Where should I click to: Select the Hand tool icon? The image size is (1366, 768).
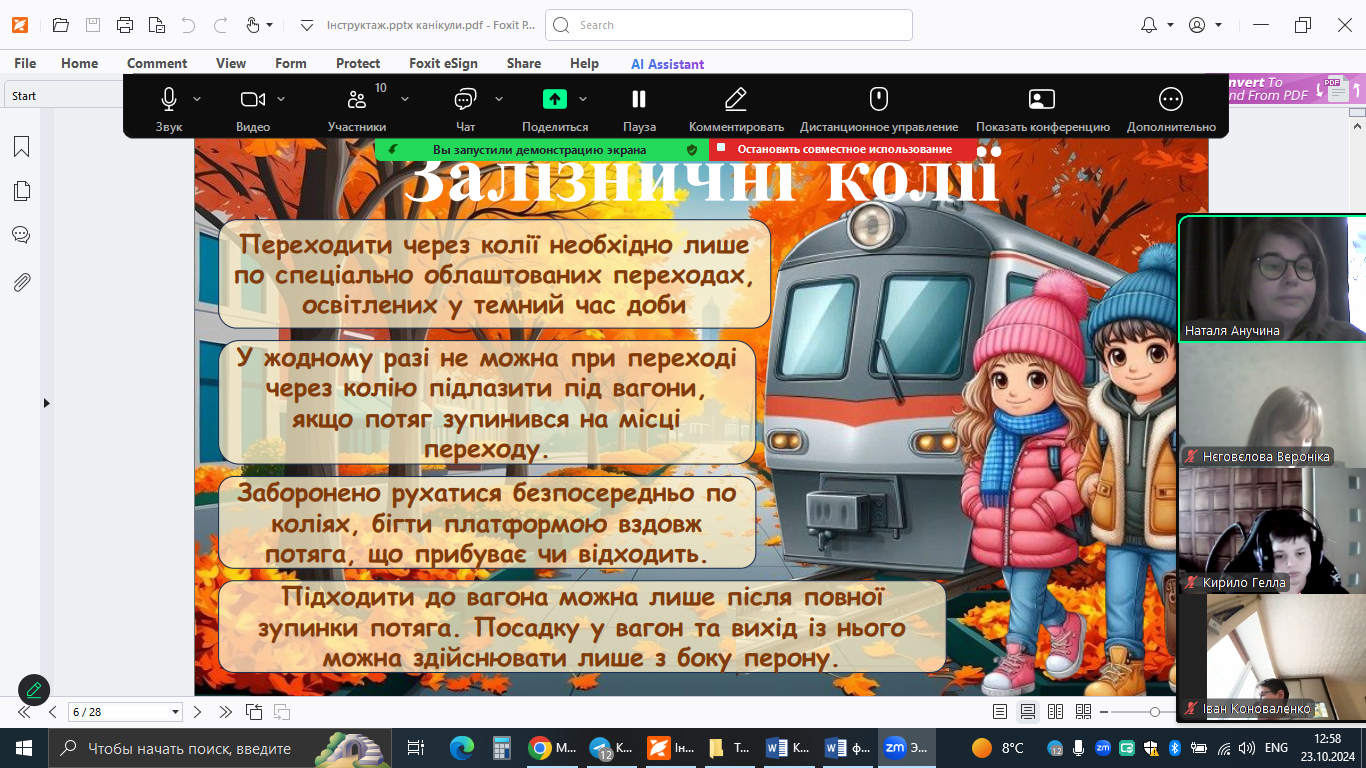pyautogui.click(x=253, y=25)
